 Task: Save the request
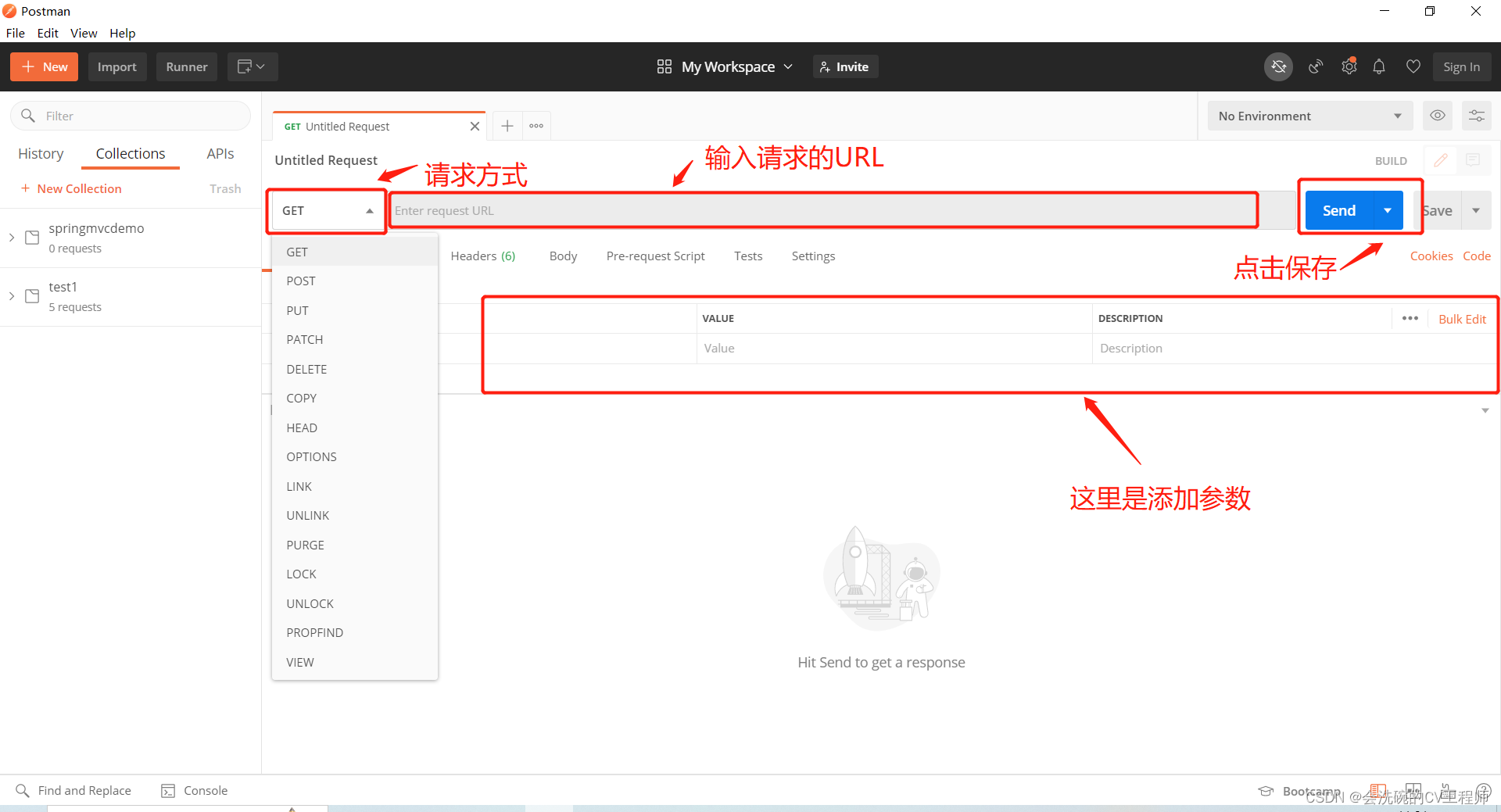(1438, 211)
